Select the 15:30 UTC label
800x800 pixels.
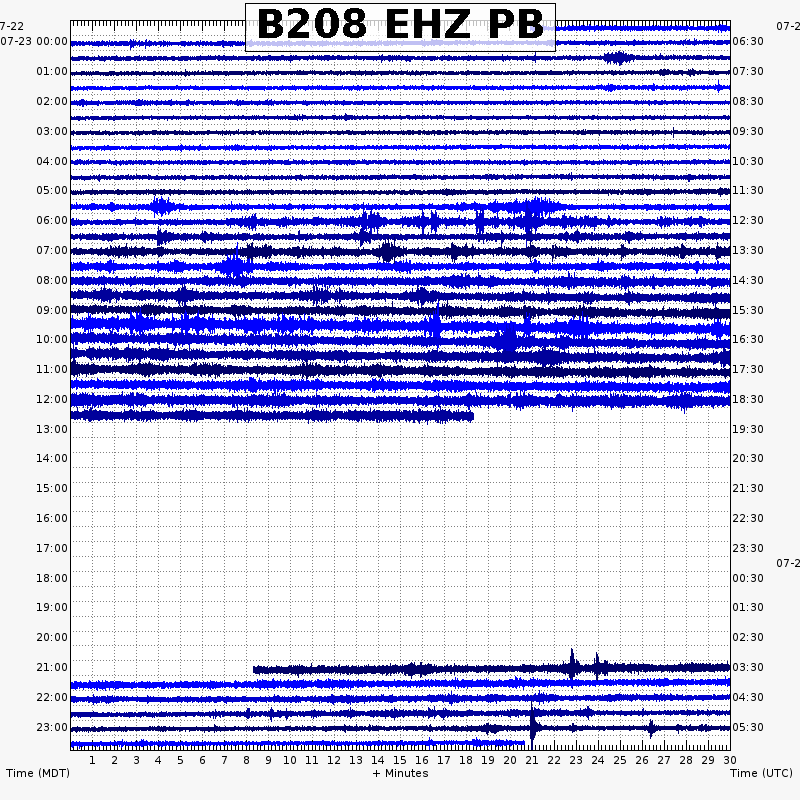(x=748, y=311)
